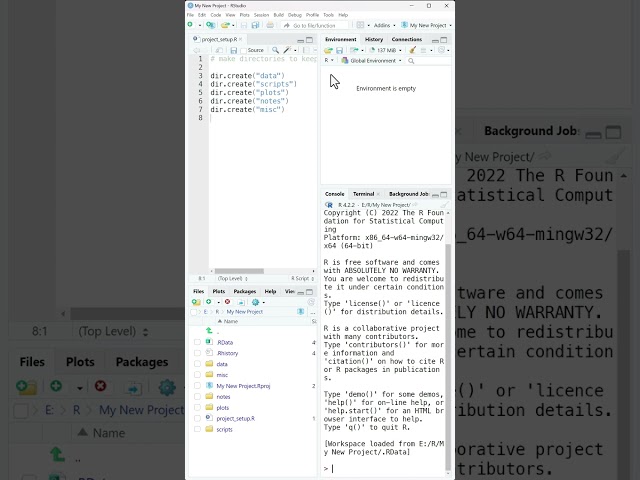Check the project_setup.R file checkbox
Image resolution: width=640 pixels, height=480 pixels.
[x=197, y=418]
